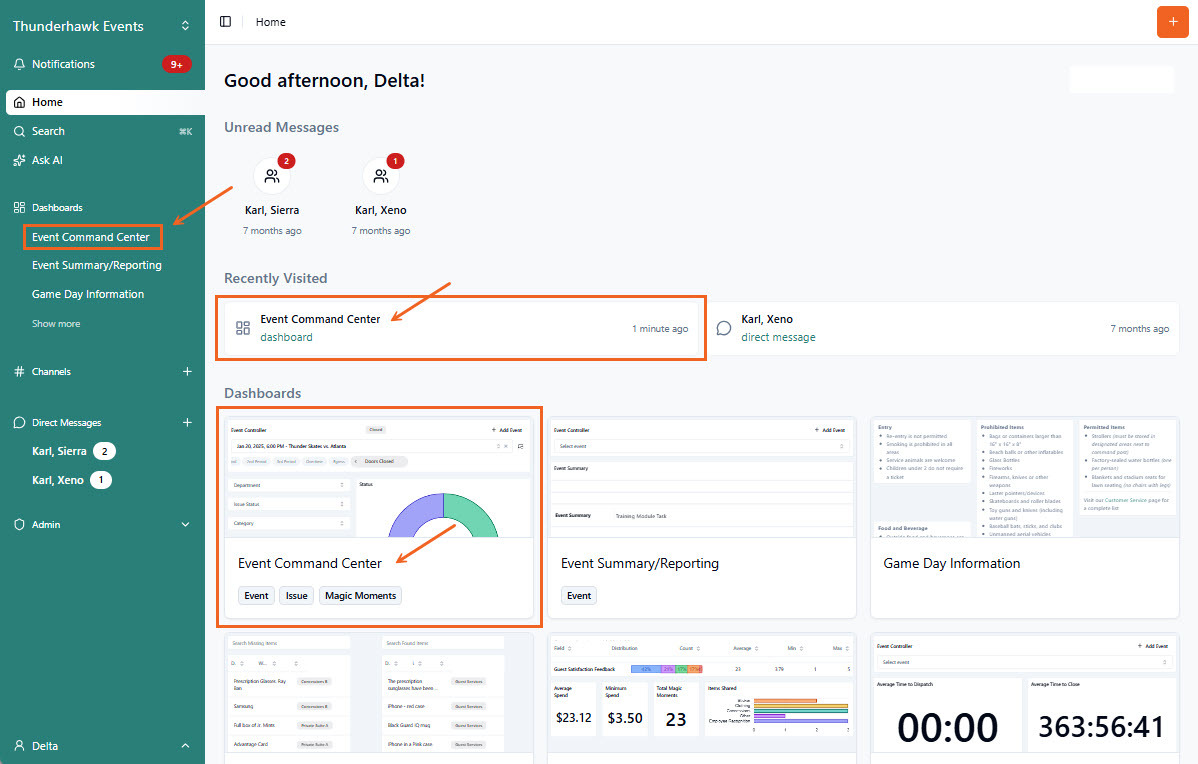Screen dimensions: 1198x764
Task: Click the Home house icon in sidebar
Action: coord(19,102)
